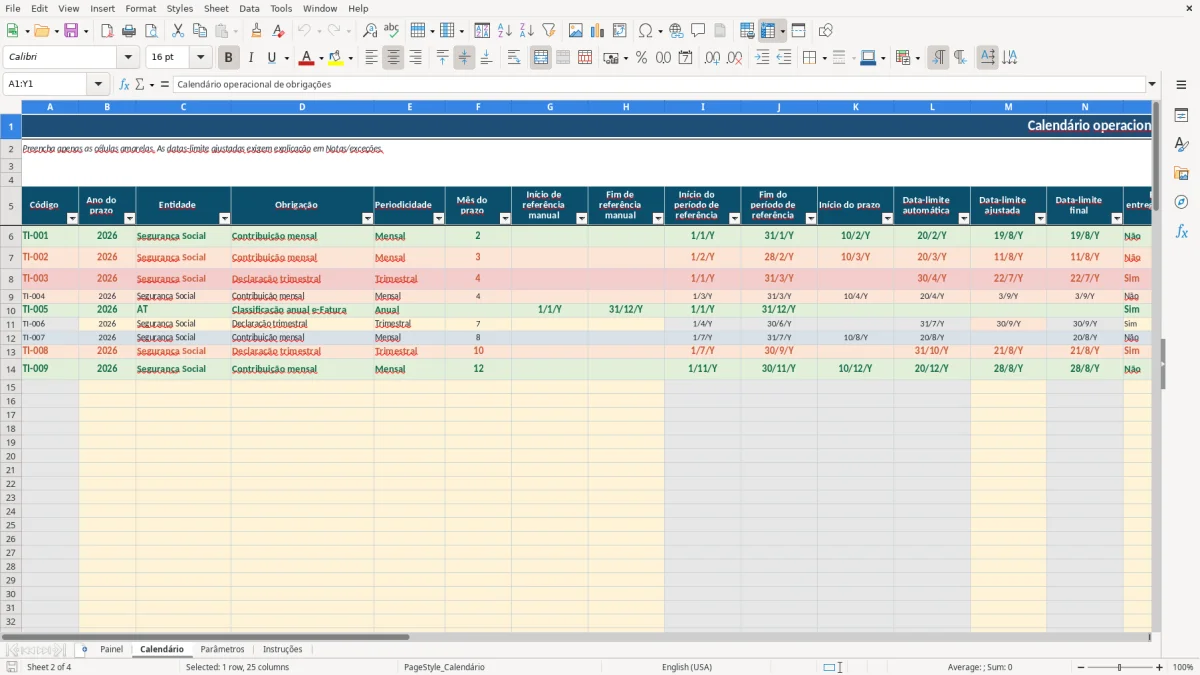Open the Data menu
1200x675 pixels.
pyautogui.click(x=249, y=8)
